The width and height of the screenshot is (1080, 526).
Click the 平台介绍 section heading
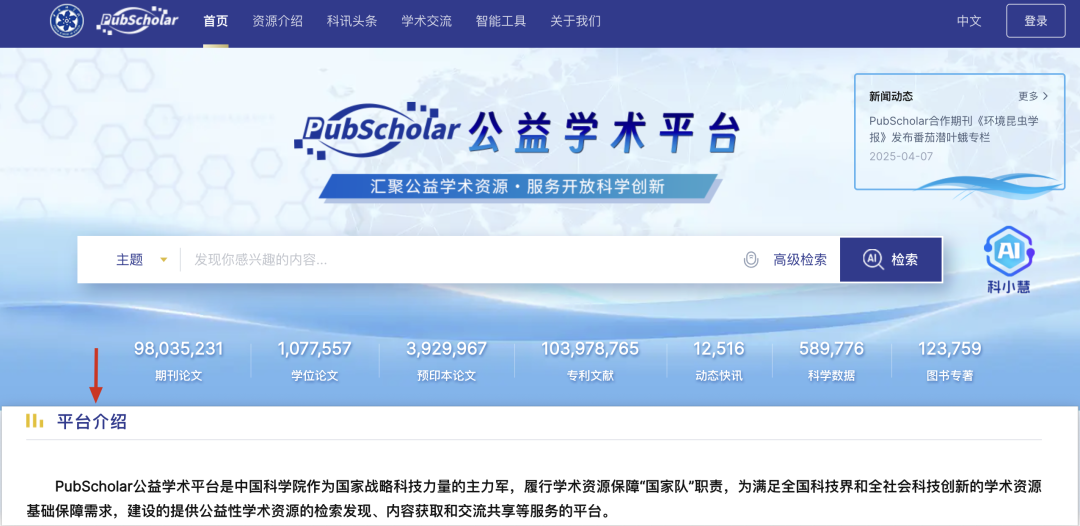click(92, 421)
